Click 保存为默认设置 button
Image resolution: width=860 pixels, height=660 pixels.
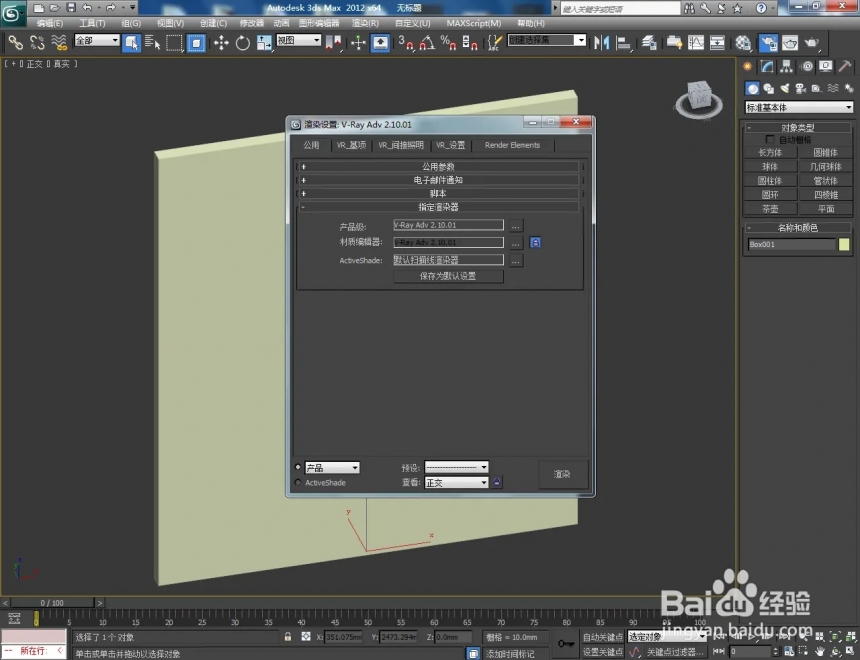(x=448, y=276)
